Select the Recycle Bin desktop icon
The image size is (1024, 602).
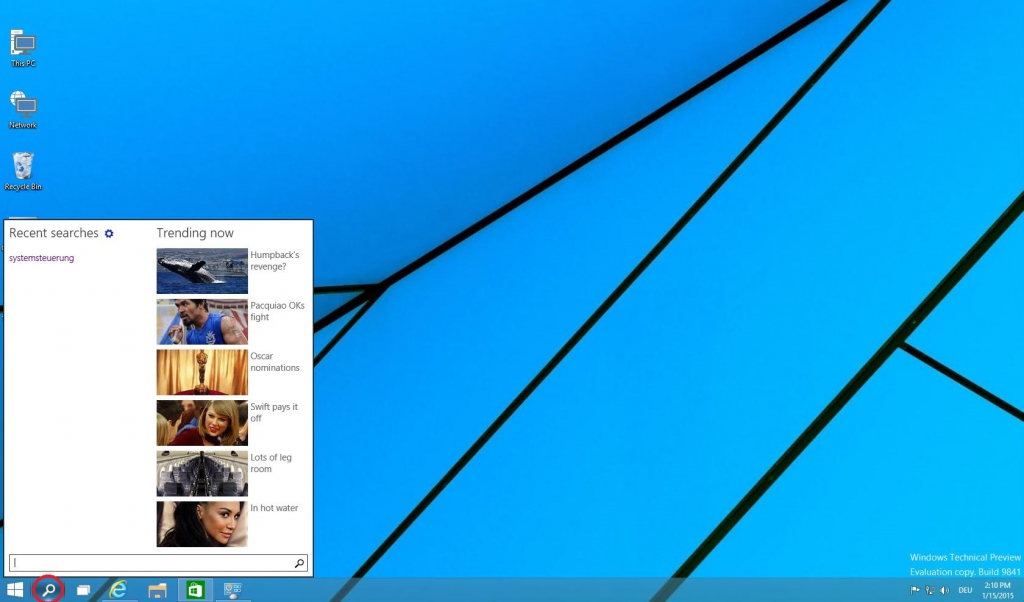(x=23, y=170)
